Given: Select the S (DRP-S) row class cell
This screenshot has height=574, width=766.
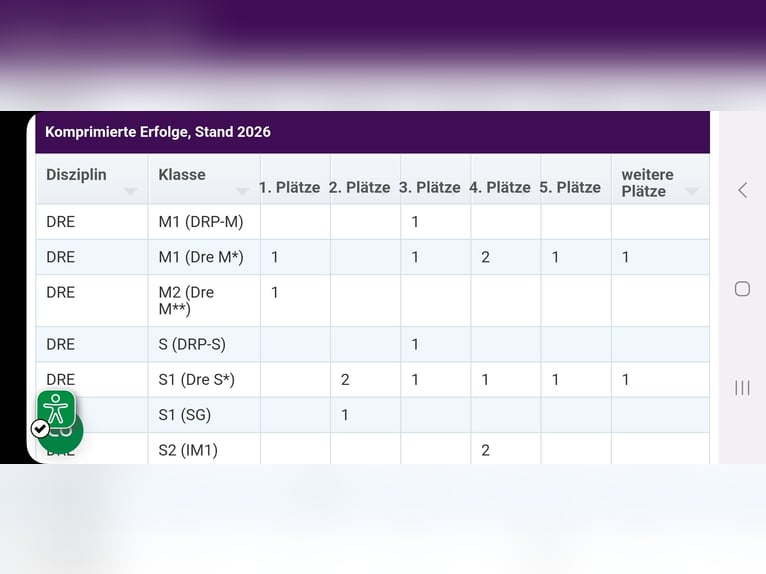Looking at the screenshot, I should point(192,345).
